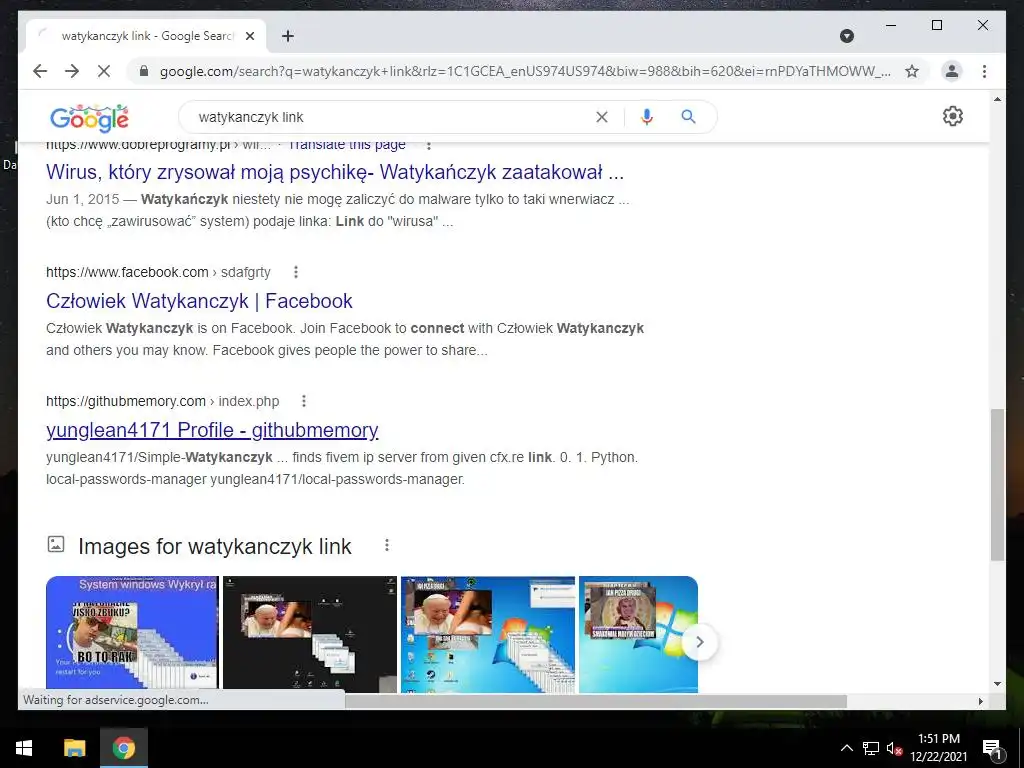Focus the Google search input field
Viewport: 1024px width, 768px height.
click(392, 117)
